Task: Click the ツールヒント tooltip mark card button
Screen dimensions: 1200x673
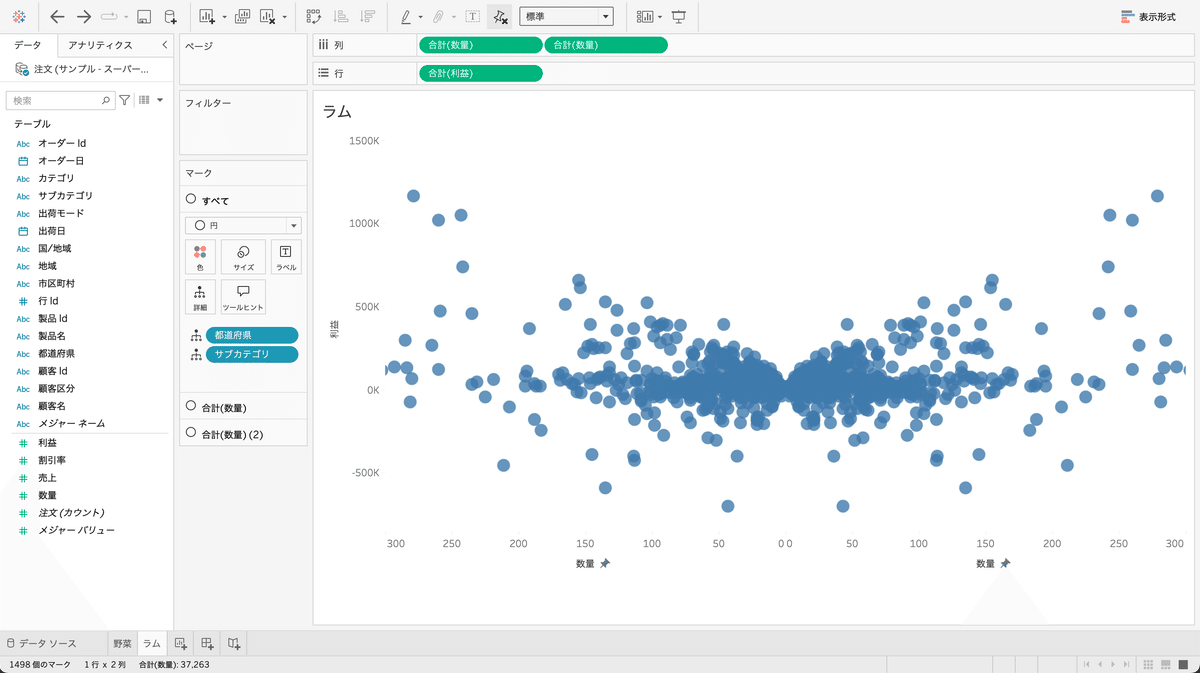Action: [243, 297]
